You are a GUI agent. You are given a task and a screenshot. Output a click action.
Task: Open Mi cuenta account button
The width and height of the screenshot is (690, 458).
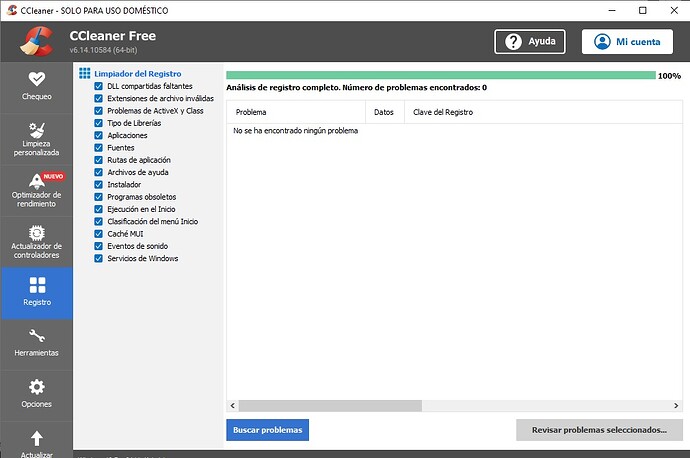click(628, 42)
